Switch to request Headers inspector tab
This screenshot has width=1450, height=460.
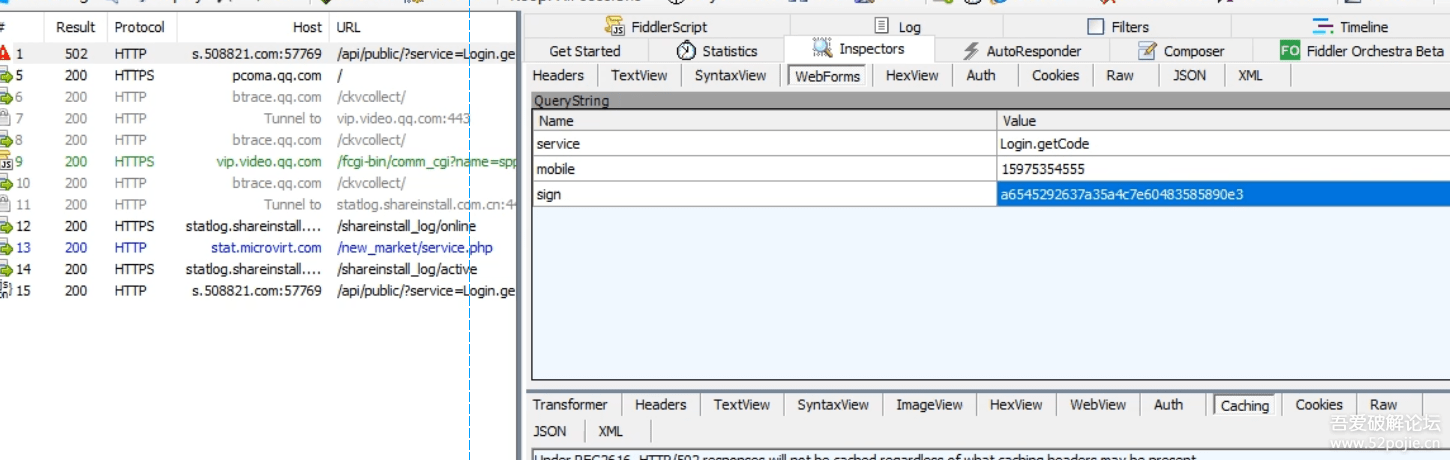[x=558, y=75]
